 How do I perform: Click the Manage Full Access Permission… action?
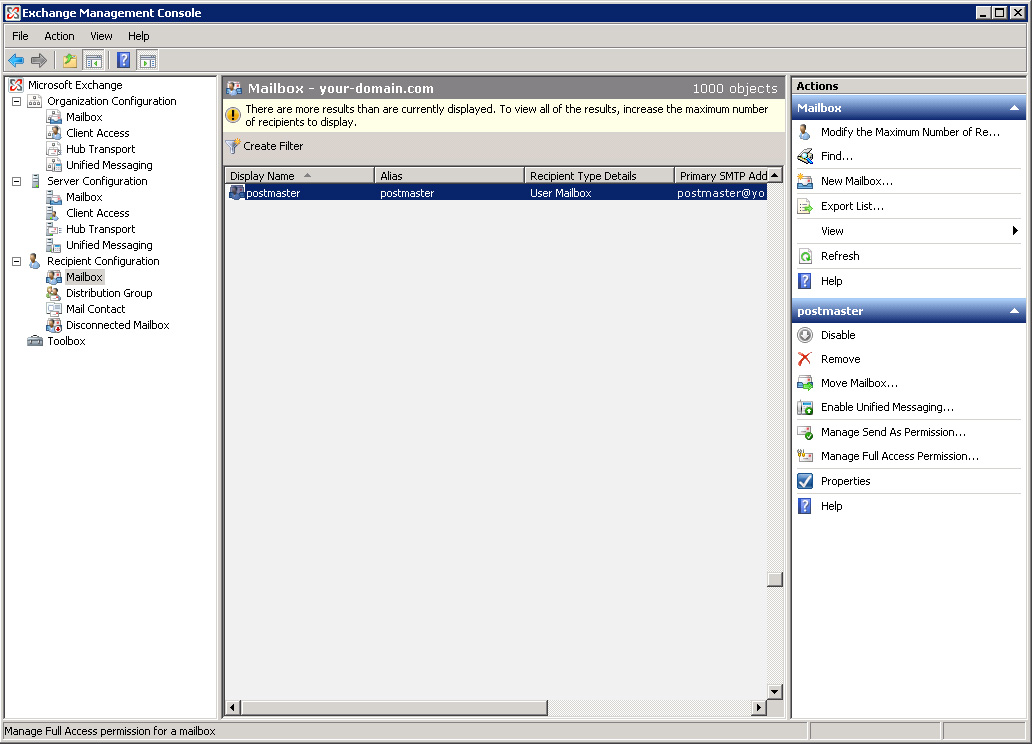coord(900,456)
